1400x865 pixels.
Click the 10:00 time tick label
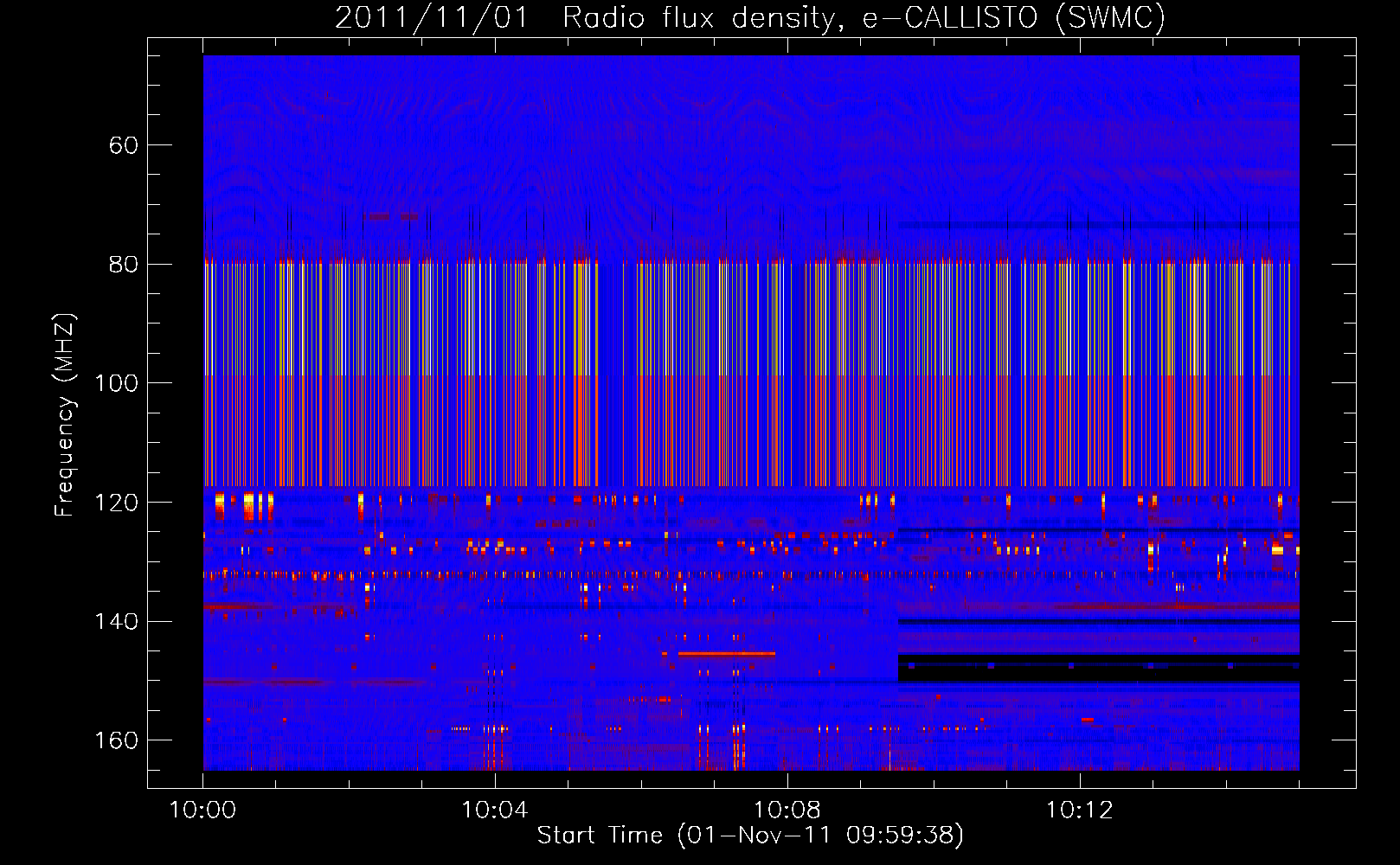click(202, 811)
